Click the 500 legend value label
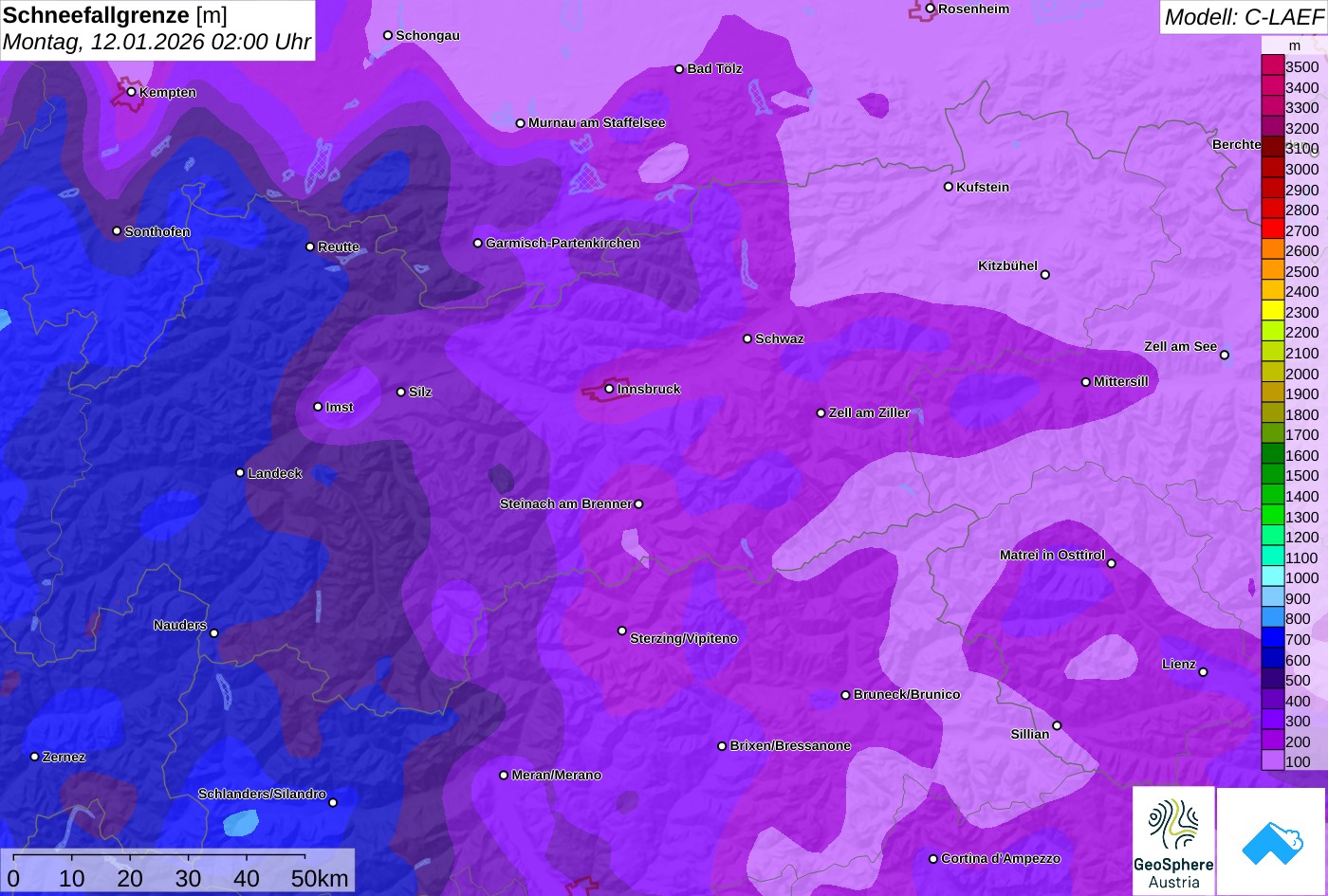This screenshot has height=896, width=1328. [x=1298, y=681]
